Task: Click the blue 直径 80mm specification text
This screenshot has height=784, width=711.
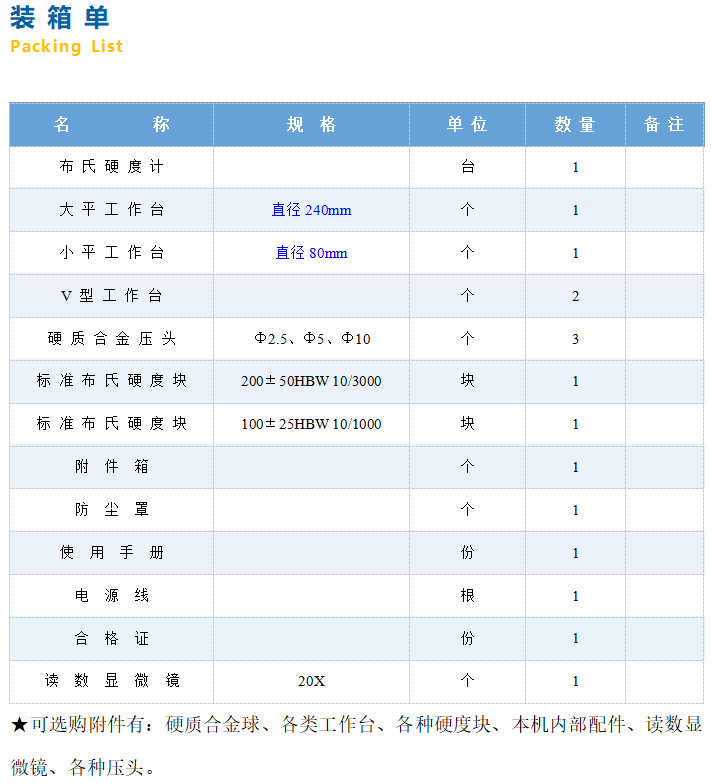Action: [311, 253]
